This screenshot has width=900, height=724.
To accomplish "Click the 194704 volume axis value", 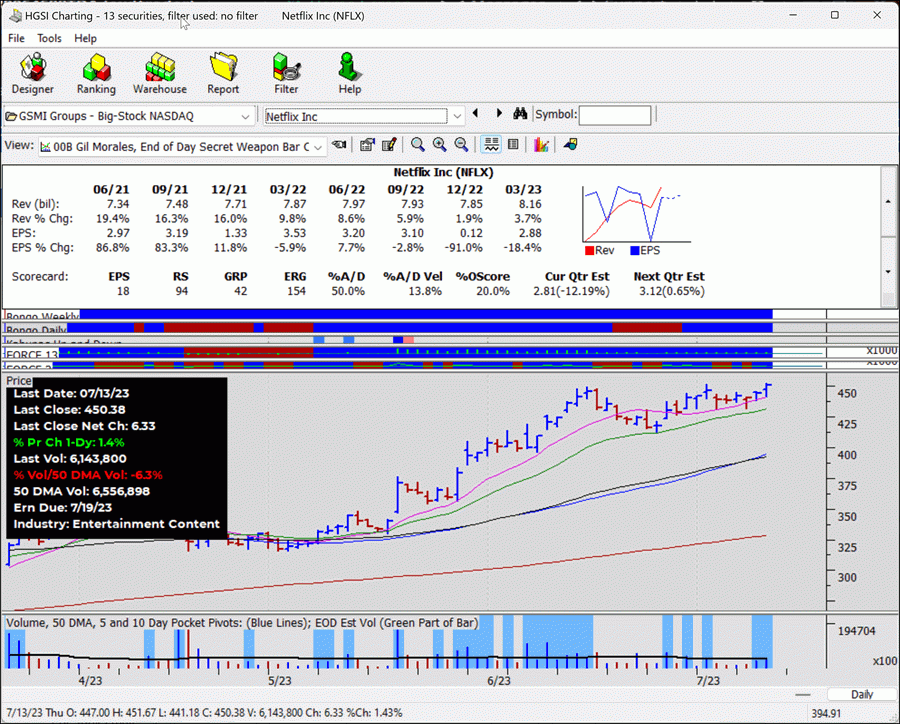I will [856, 631].
